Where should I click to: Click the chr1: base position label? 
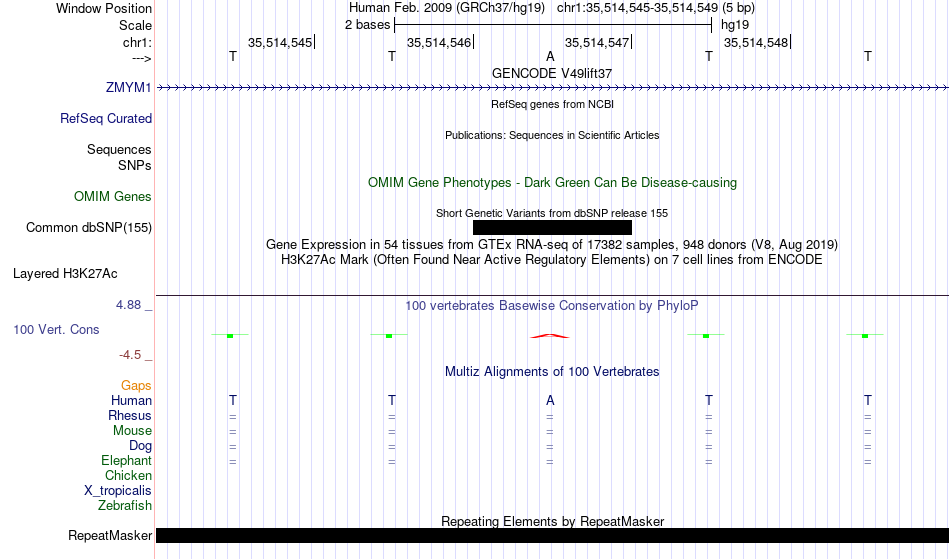pos(138,42)
